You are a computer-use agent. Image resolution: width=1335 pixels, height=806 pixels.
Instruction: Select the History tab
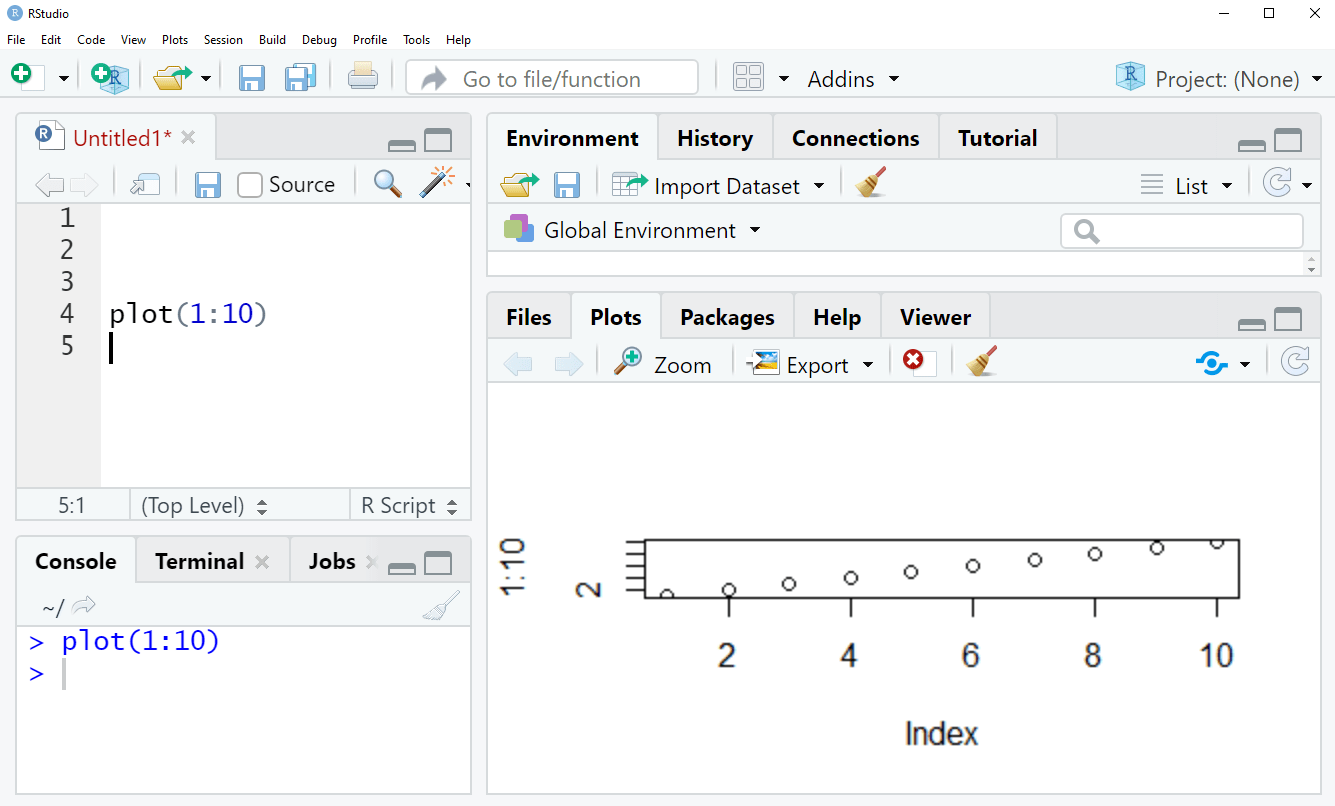click(715, 138)
